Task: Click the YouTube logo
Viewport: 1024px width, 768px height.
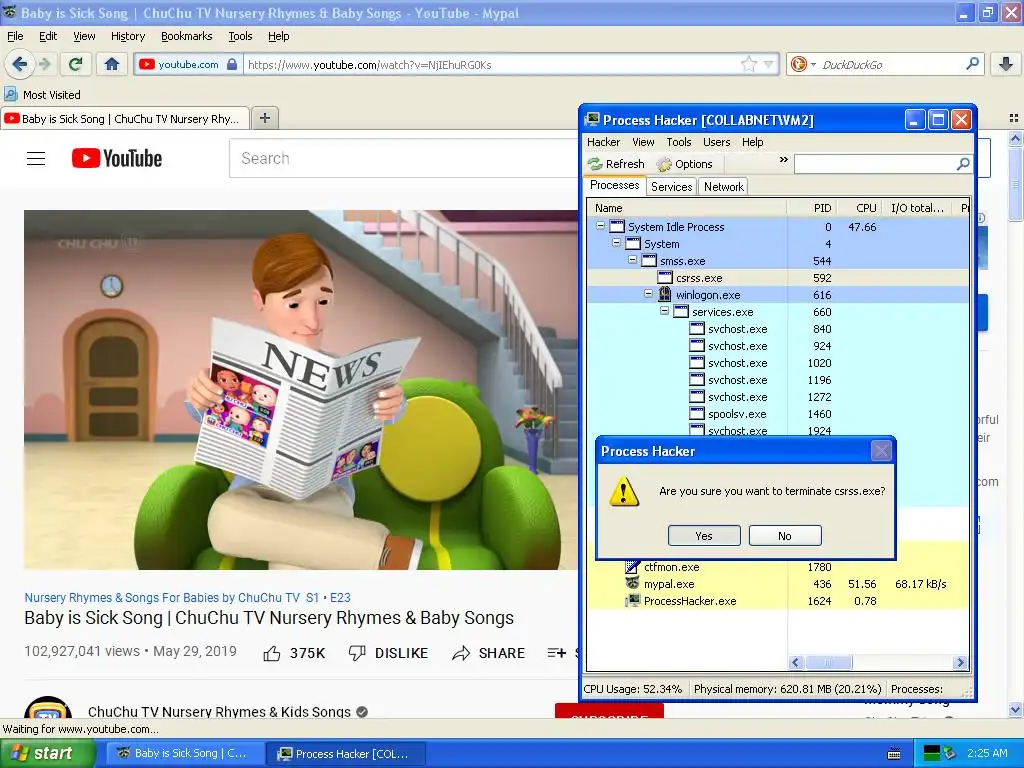Action: pyautogui.click(x=117, y=158)
